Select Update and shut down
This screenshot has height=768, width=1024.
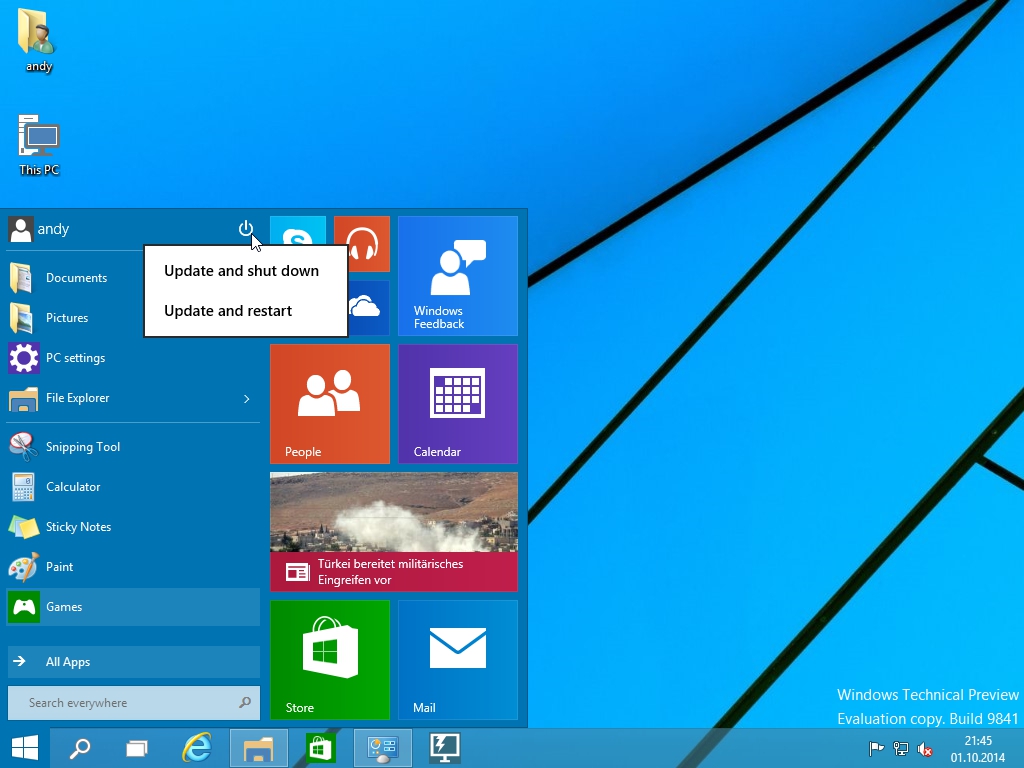click(x=242, y=271)
